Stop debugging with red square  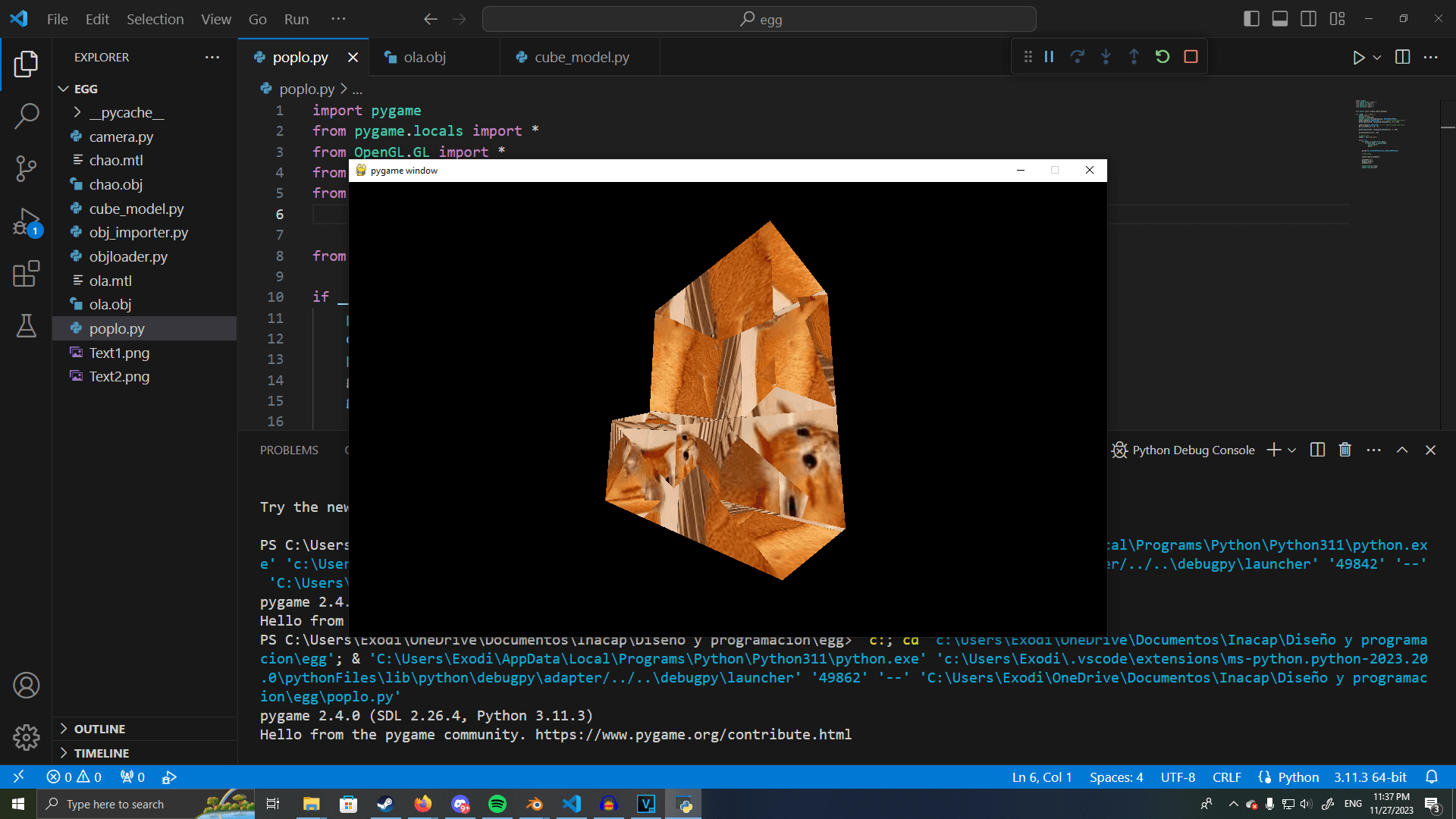tap(1191, 57)
